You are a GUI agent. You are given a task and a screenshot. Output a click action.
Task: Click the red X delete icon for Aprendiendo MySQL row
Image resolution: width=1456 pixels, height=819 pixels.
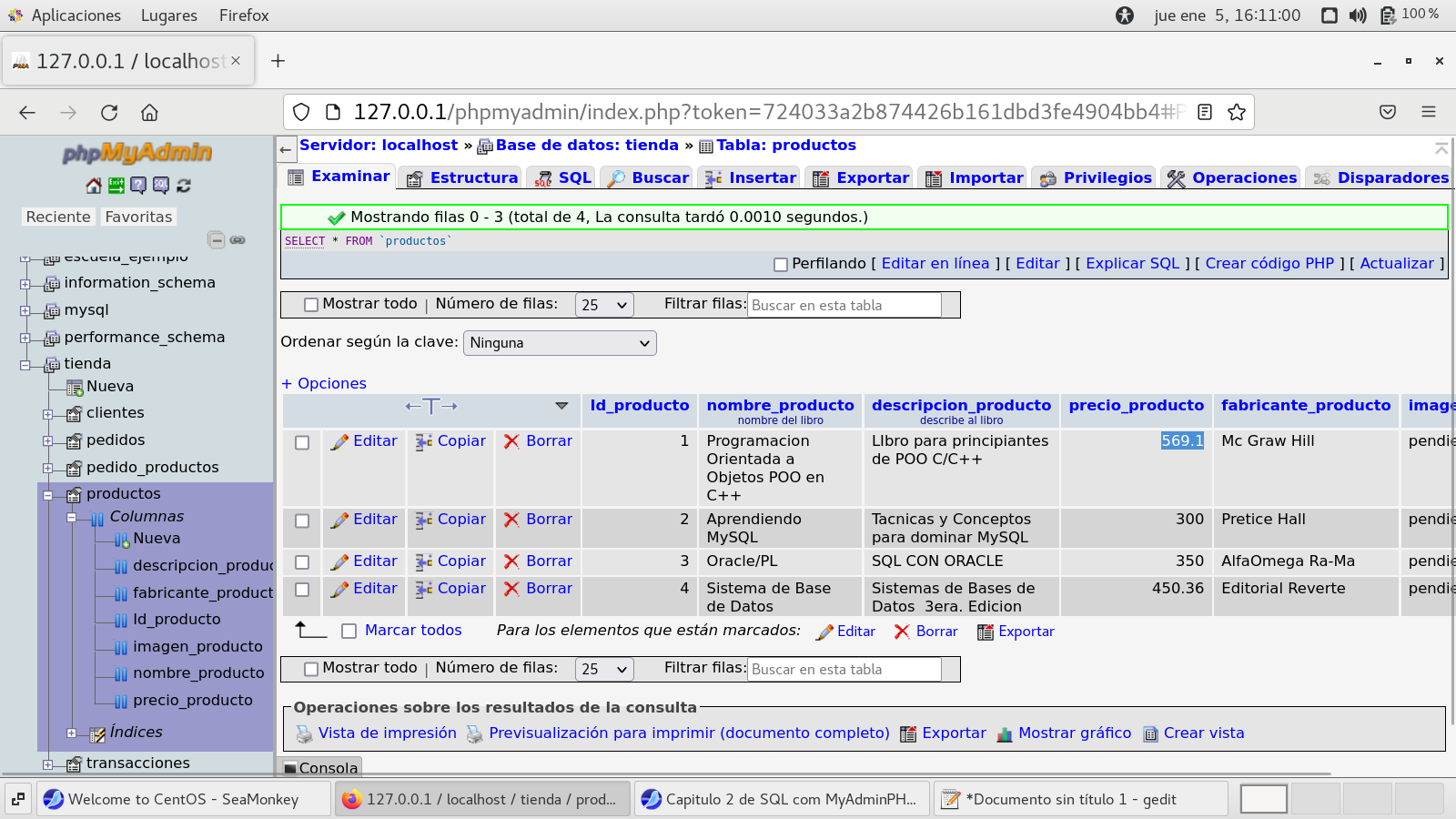point(511,520)
